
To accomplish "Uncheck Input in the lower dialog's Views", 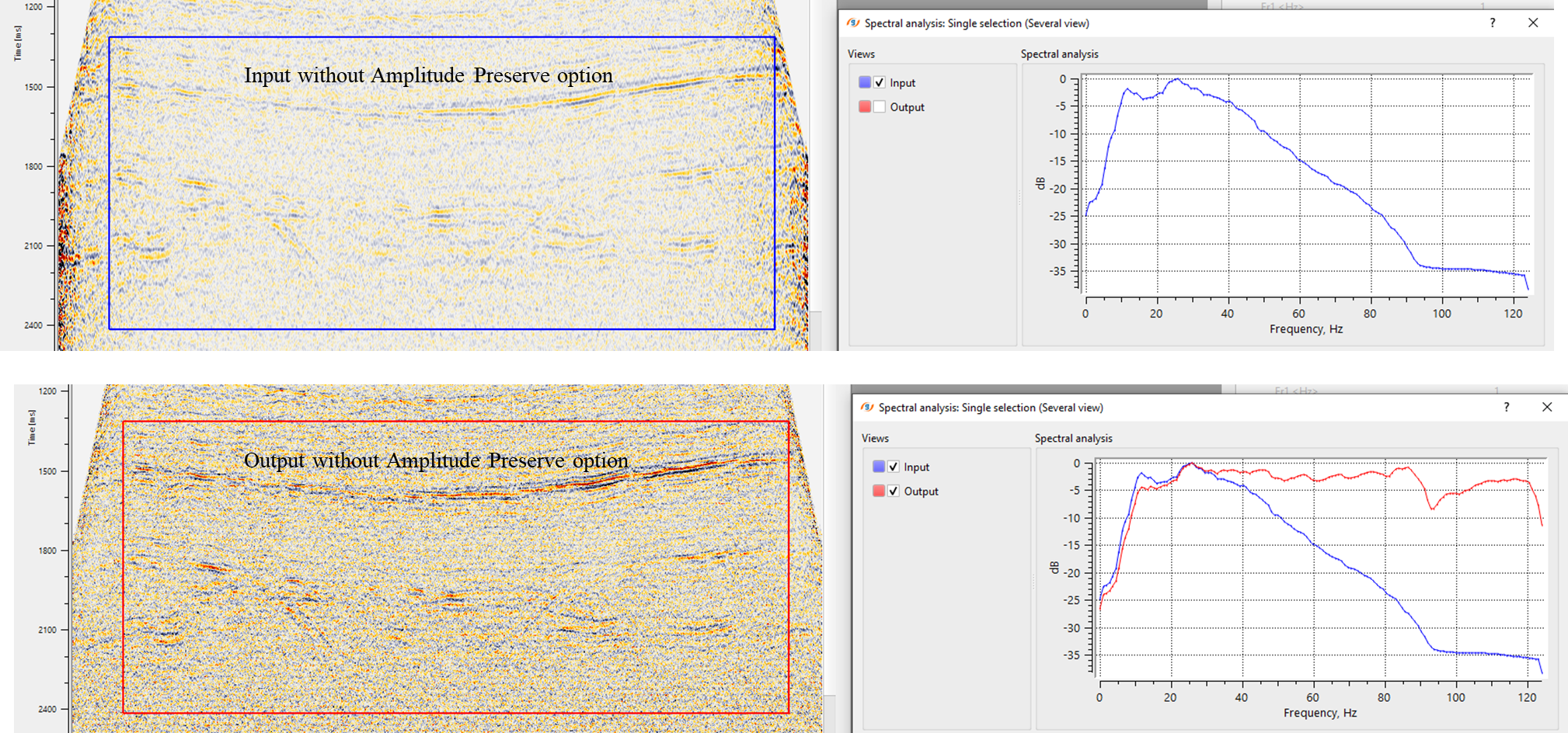I will click(x=894, y=467).
